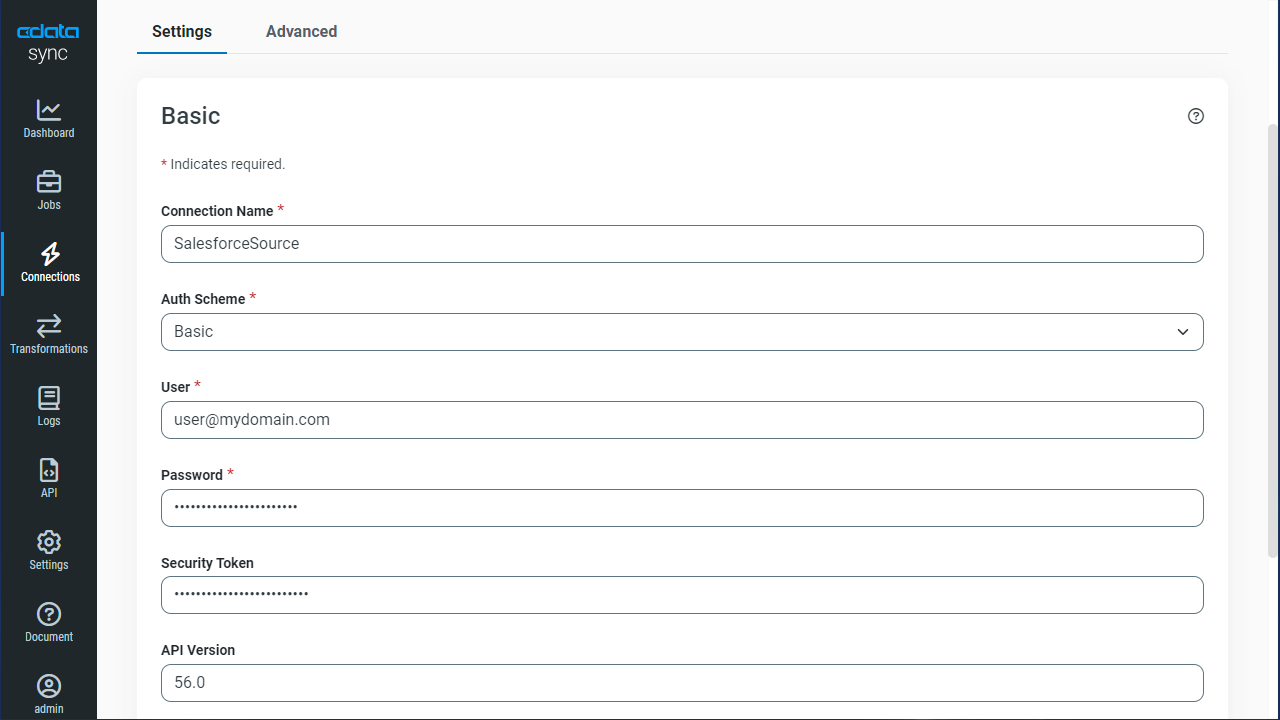The height and width of the screenshot is (720, 1280).
Task: Click the Connection Name field
Action: (x=682, y=243)
